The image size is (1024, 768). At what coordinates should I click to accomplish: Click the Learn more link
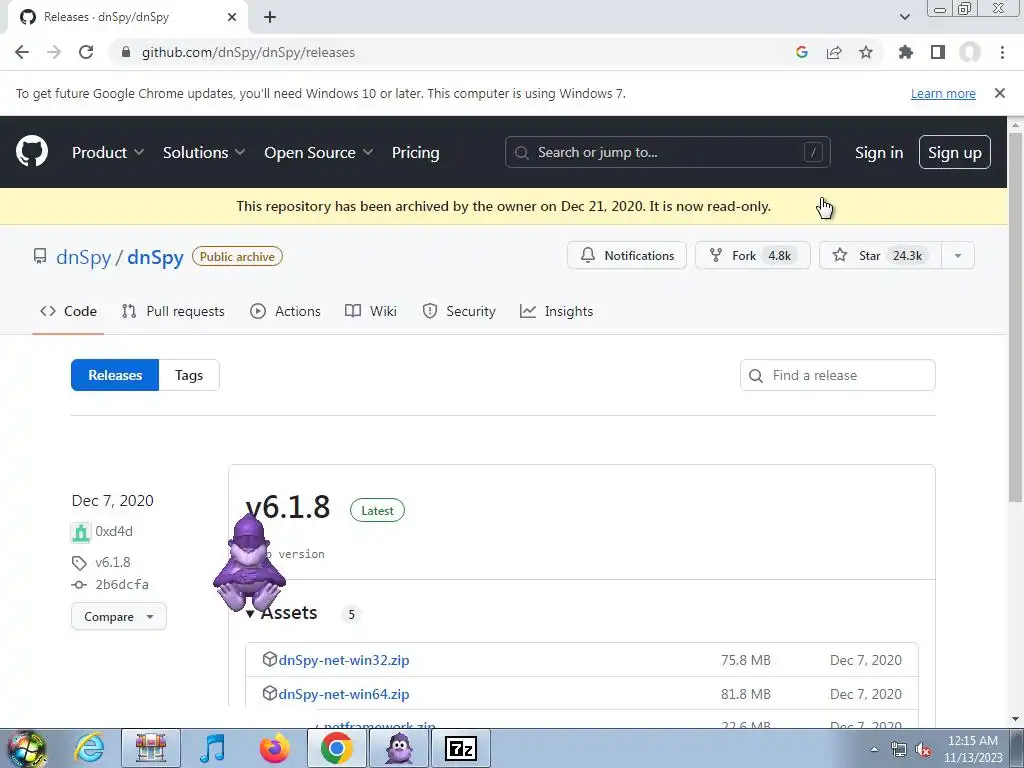pos(943,93)
